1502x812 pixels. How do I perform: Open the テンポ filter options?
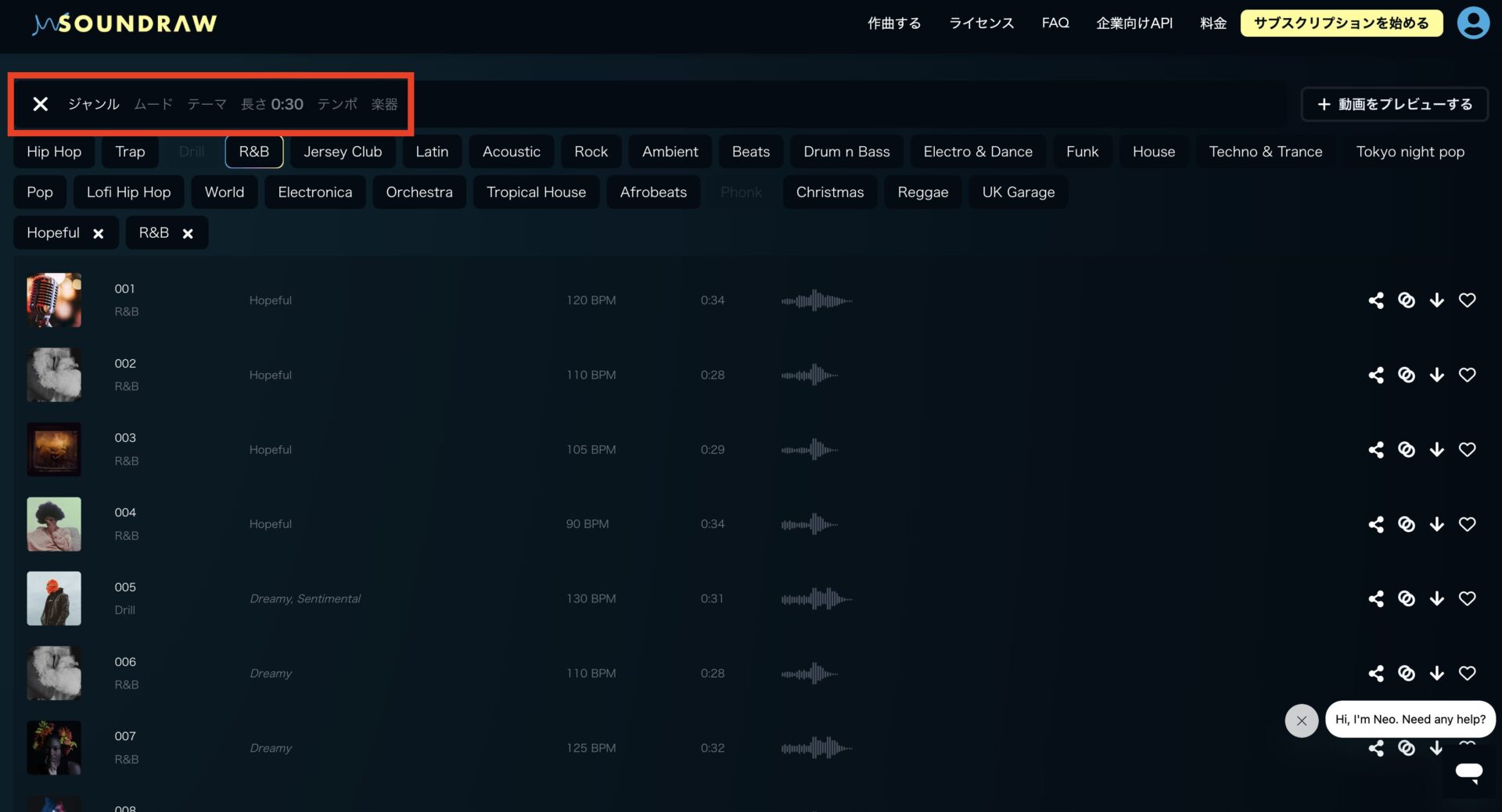(x=337, y=104)
